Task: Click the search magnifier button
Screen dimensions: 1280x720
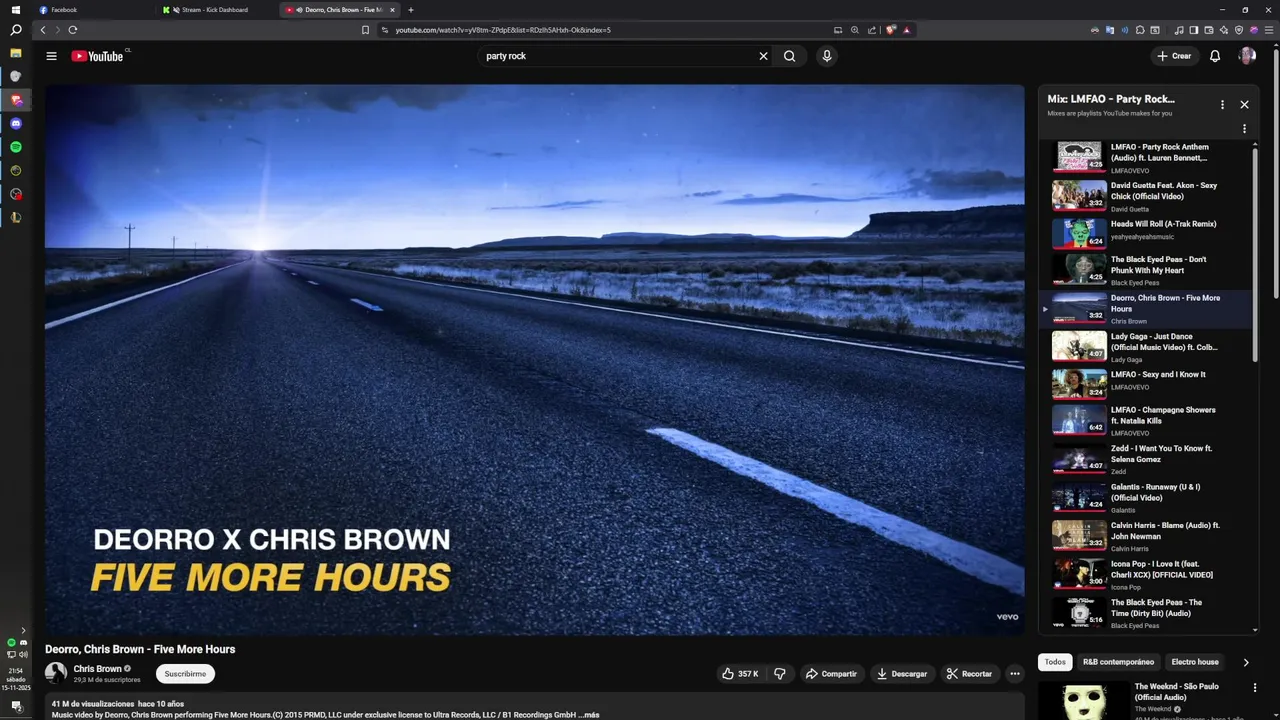Action: point(790,56)
